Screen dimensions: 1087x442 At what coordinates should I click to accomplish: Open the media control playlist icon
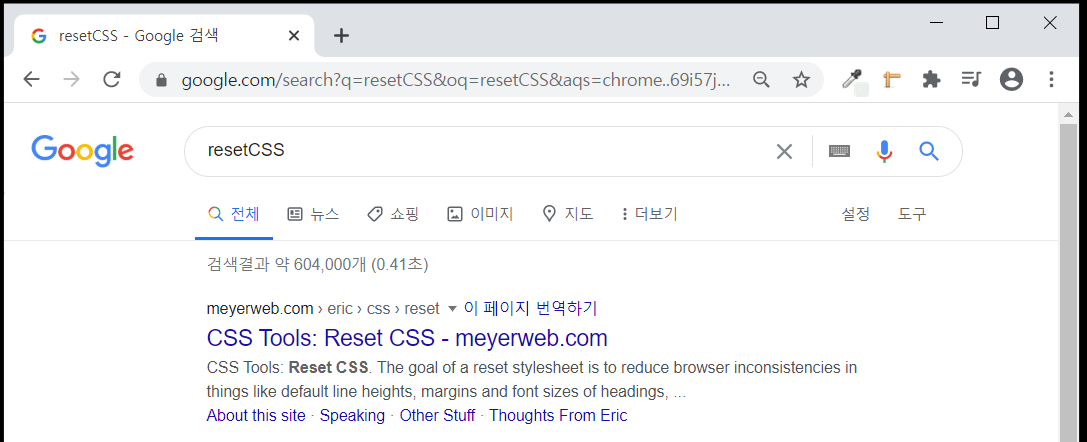click(x=971, y=80)
